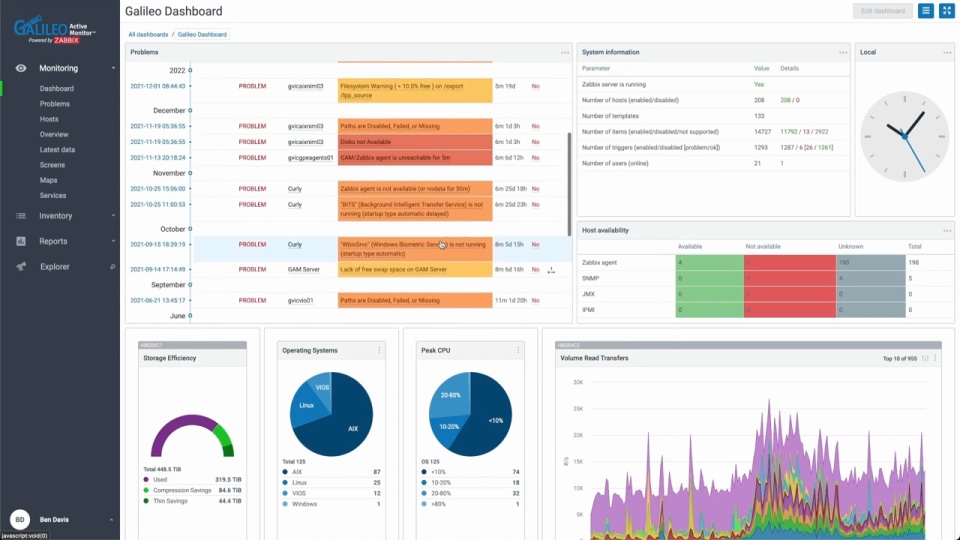Go to All dashboards breadcrumb link
The width and height of the screenshot is (960, 540).
148,34
